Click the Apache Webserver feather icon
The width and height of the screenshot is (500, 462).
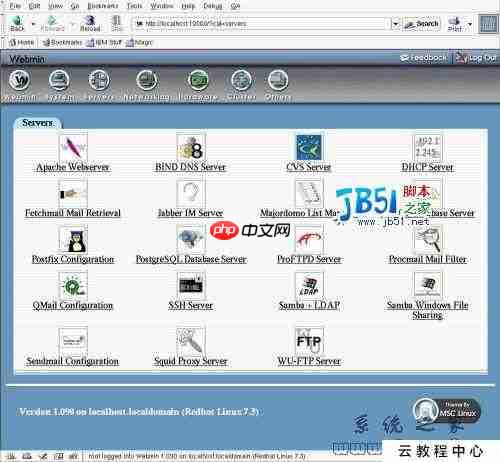tap(73, 147)
